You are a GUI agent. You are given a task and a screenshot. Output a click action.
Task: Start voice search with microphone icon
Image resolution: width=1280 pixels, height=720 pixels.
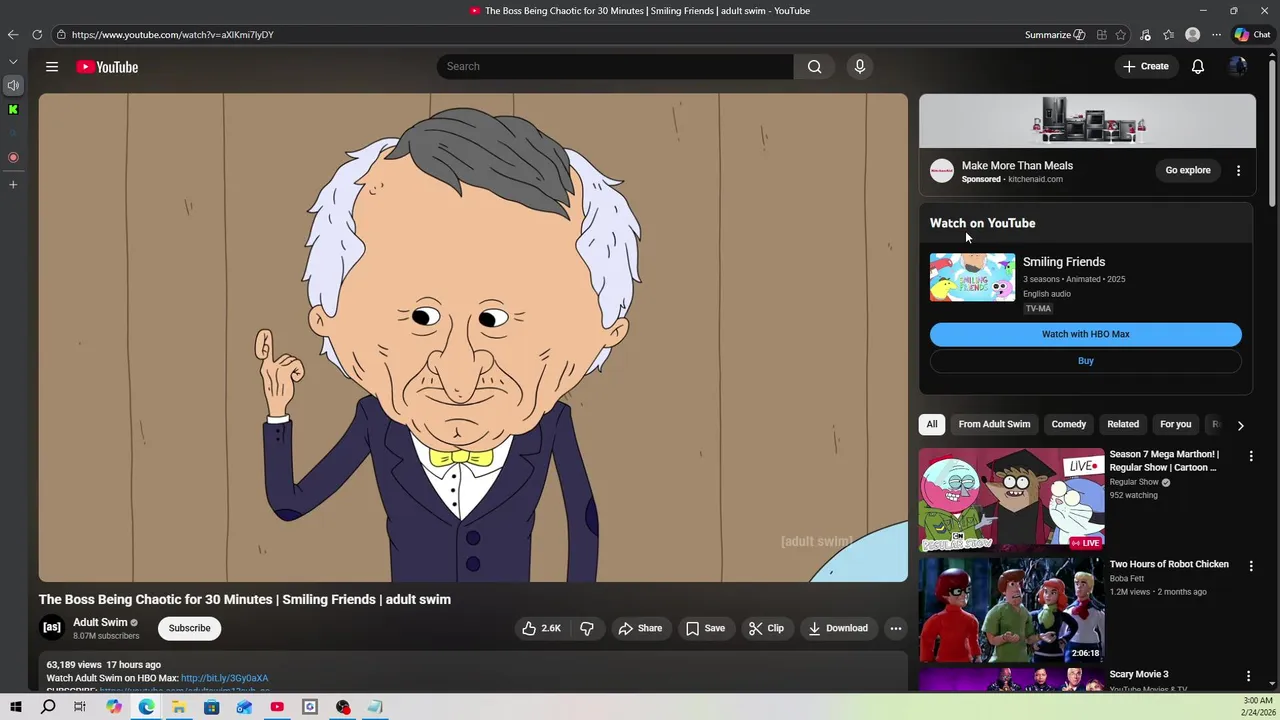coord(859,67)
